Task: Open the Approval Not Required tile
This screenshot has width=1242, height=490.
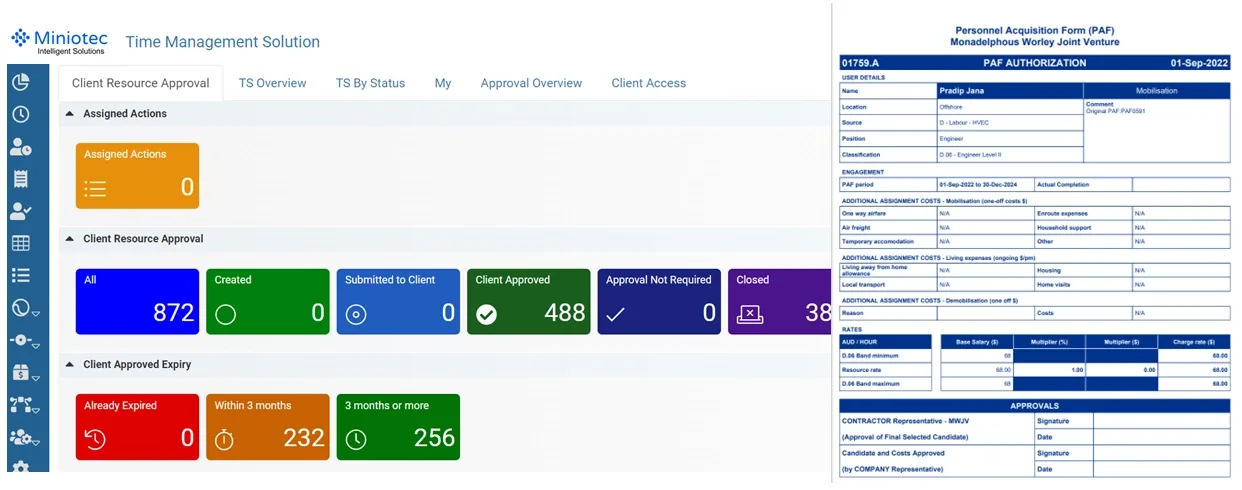Action: [659, 301]
